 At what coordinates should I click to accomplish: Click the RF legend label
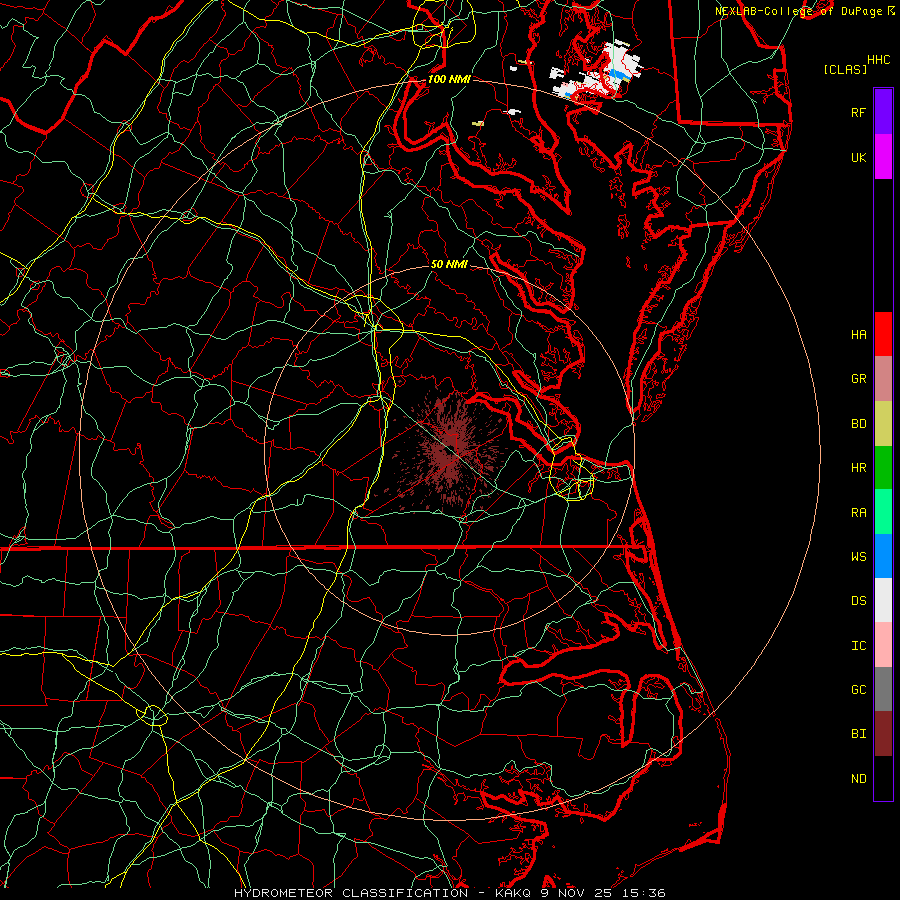[858, 112]
